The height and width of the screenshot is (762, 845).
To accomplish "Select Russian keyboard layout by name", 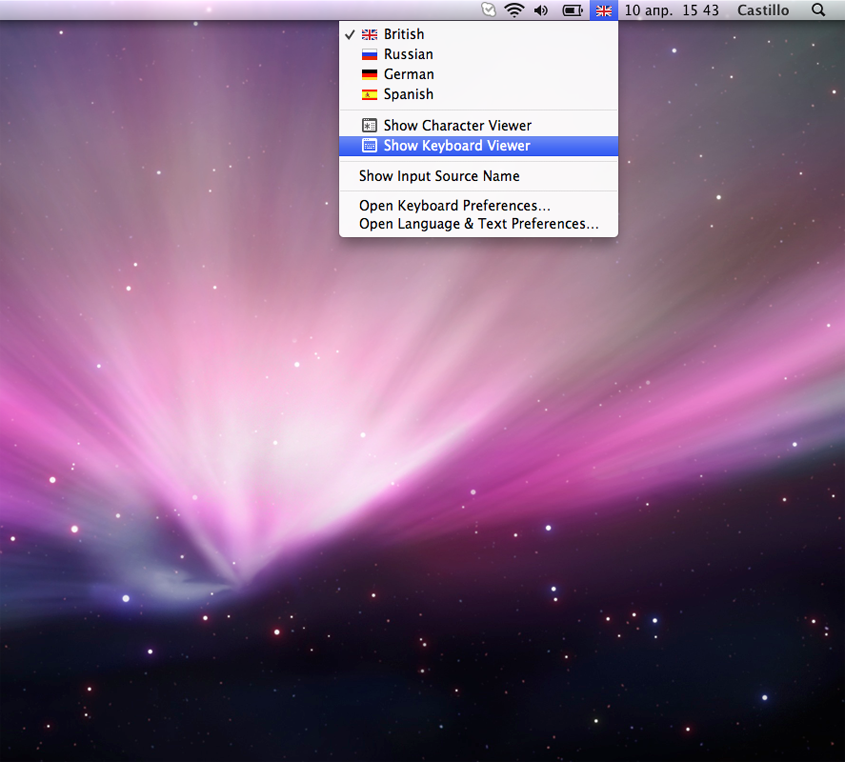I will [x=408, y=54].
